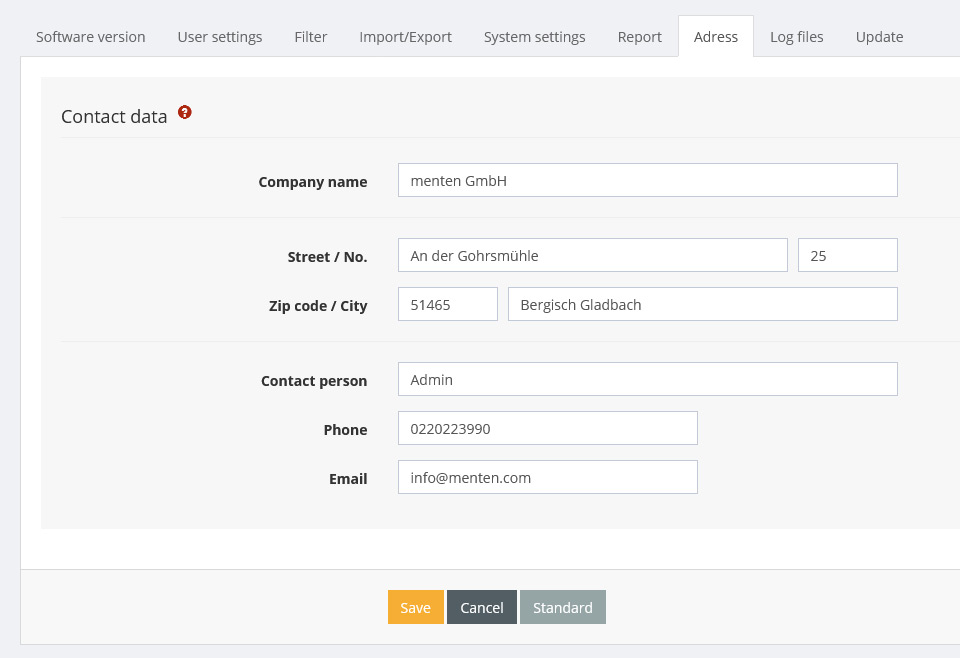This screenshot has width=960, height=658.
Task: Click the City field containing Bergisch Gladbach
Action: coord(702,304)
